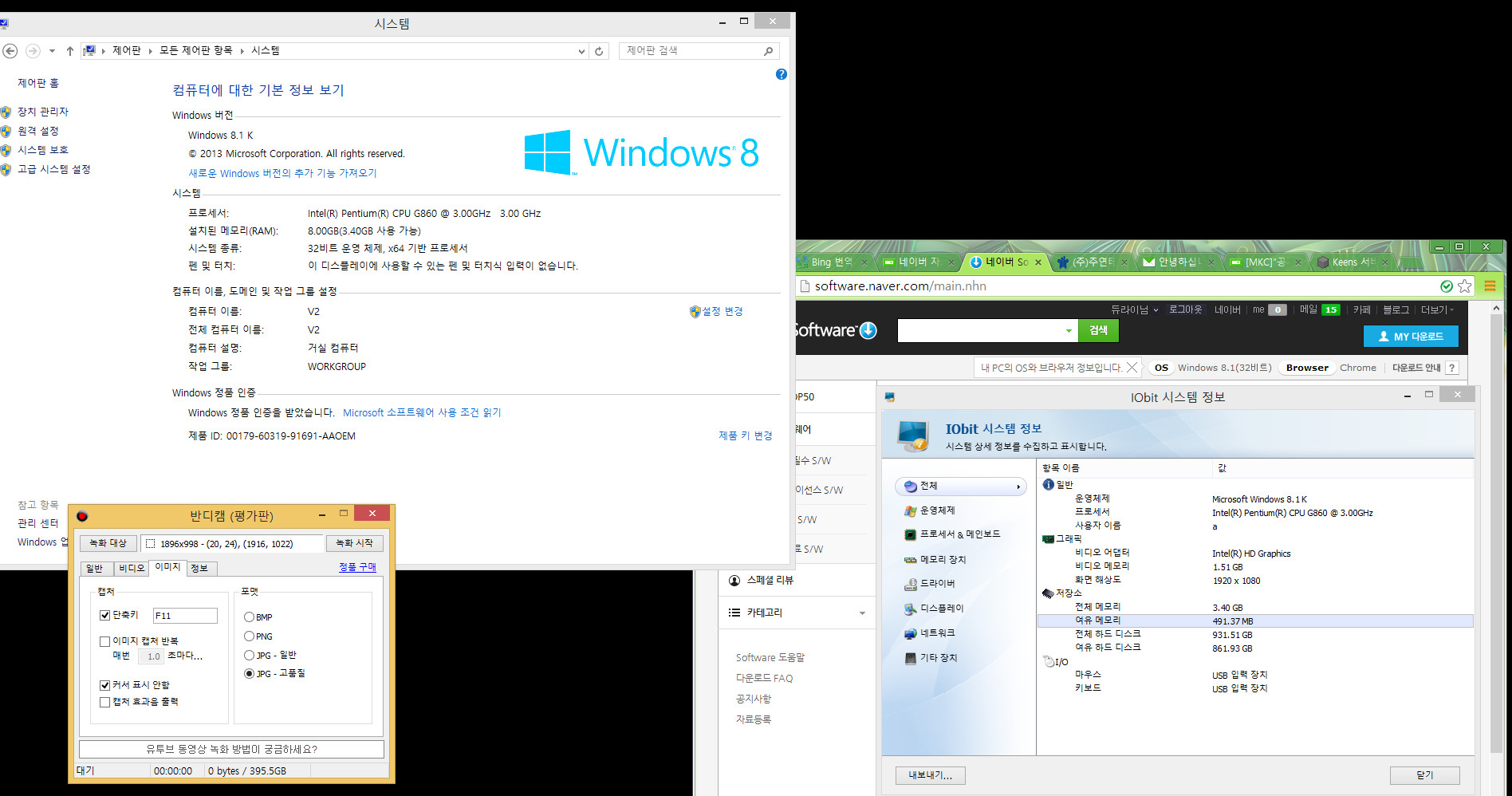
Task: Click the F11 hotkey input field
Action: [185, 616]
